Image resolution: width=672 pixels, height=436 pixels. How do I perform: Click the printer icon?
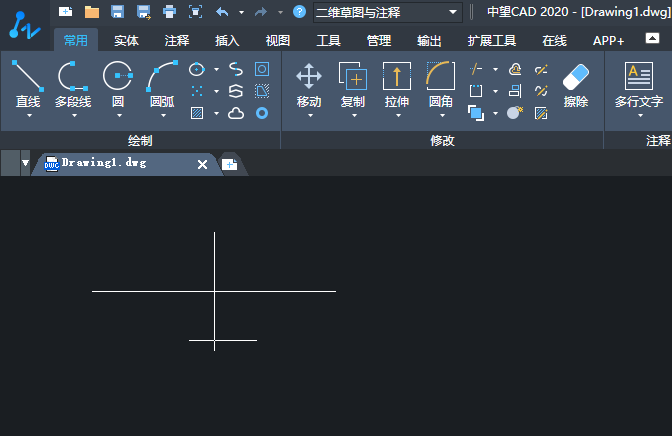click(x=169, y=12)
